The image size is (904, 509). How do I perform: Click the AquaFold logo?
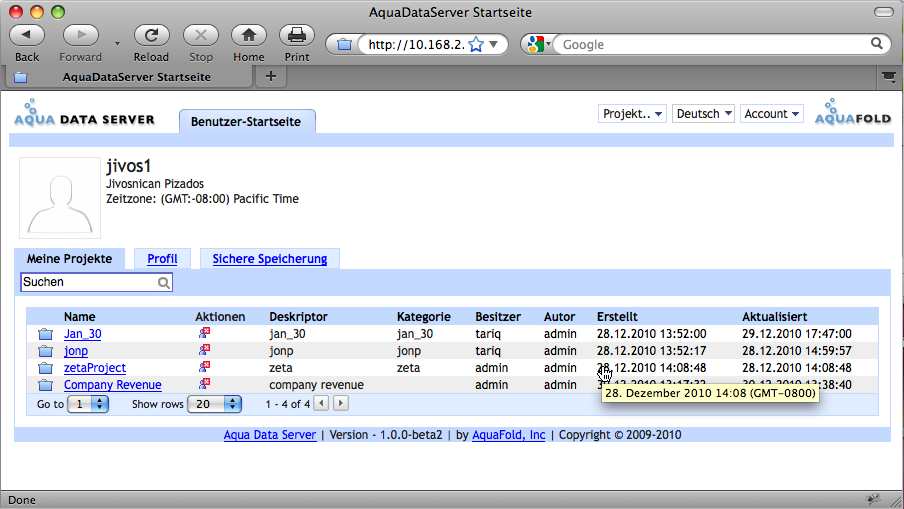tap(853, 112)
